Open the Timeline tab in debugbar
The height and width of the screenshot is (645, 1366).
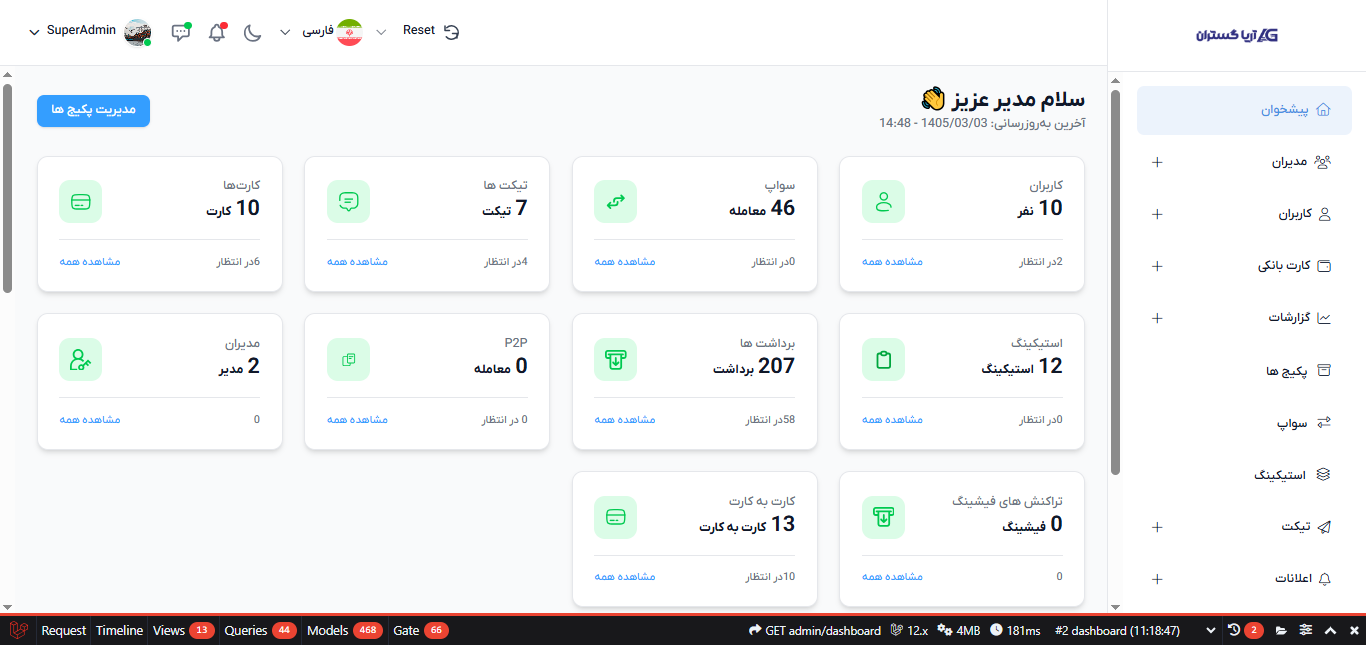tap(119, 631)
